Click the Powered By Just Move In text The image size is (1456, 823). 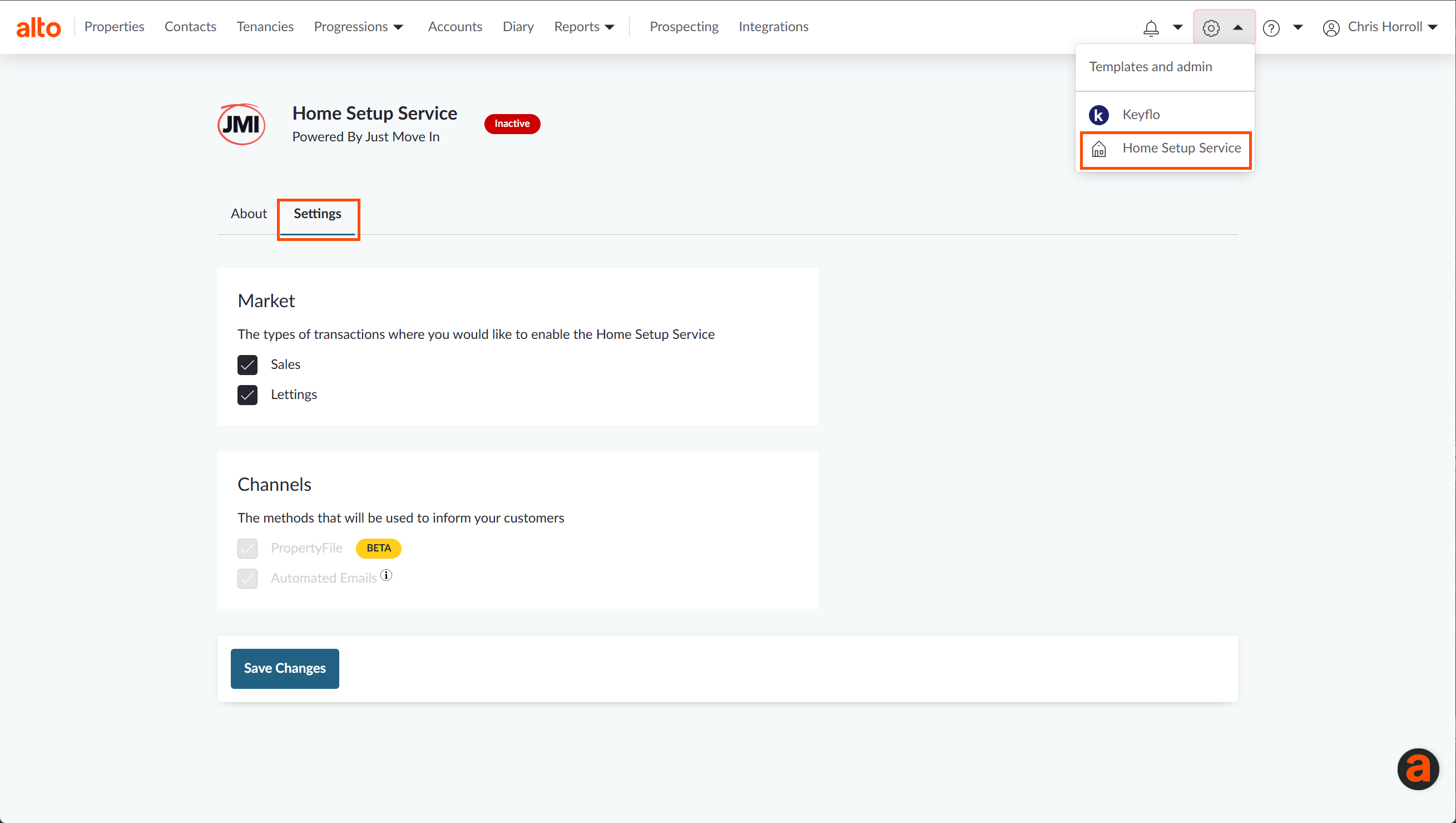[x=366, y=137]
